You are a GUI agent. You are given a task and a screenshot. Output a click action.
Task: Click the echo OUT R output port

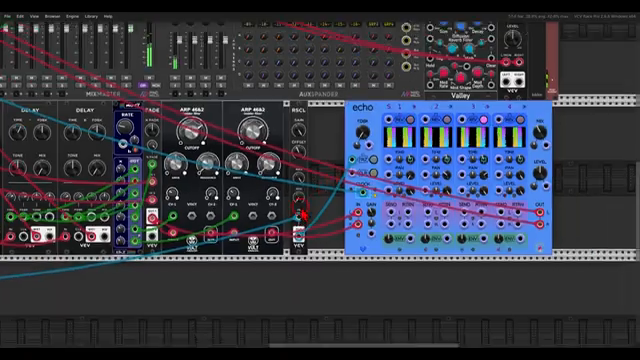[540, 224]
